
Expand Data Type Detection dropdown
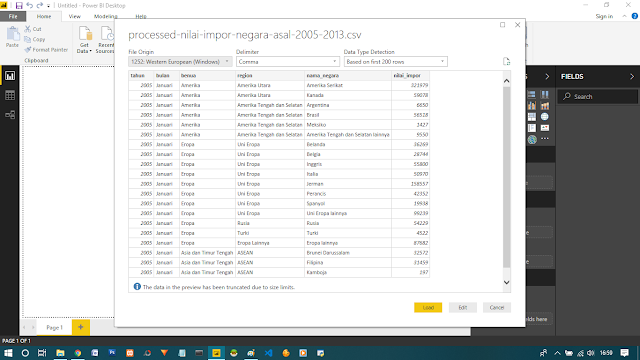(x=396, y=62)
